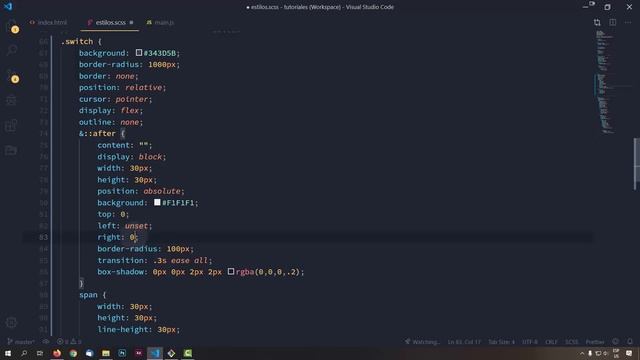This screenshot has height=360, width=640.
Task: Open the CRLF end-of-line selector
Action: [551, 342]
